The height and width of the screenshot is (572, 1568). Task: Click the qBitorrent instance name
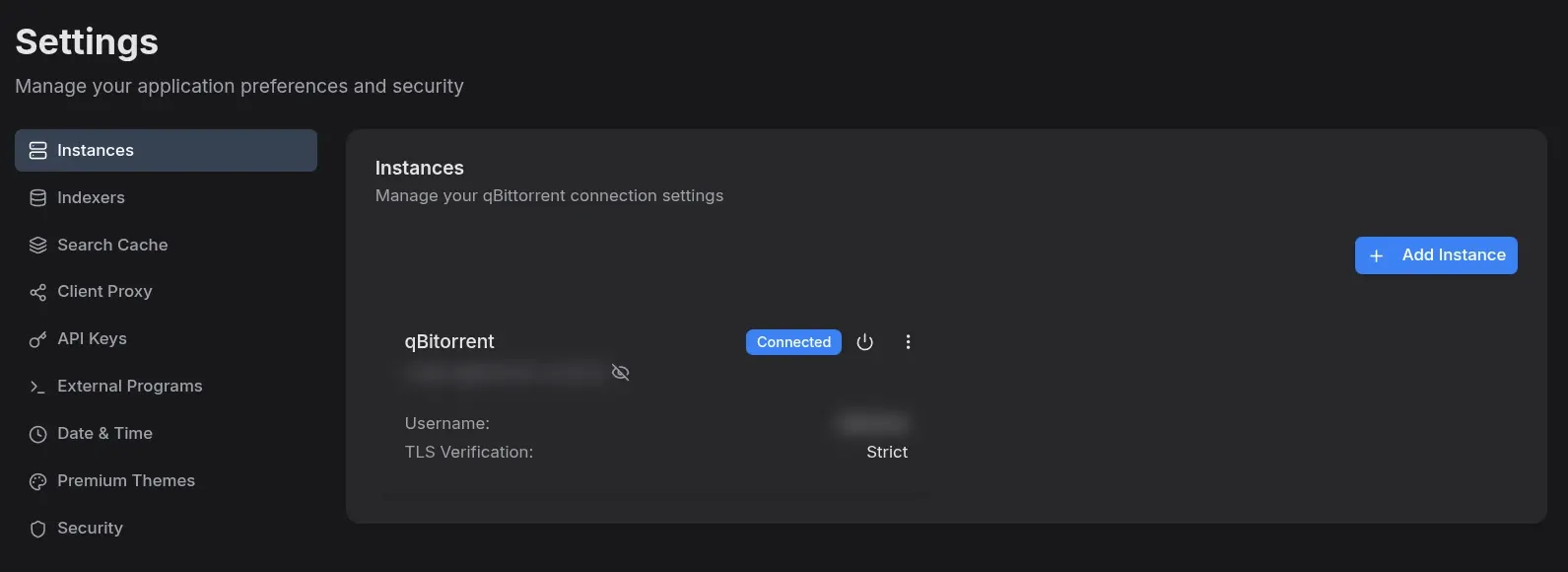click(449, 342)
